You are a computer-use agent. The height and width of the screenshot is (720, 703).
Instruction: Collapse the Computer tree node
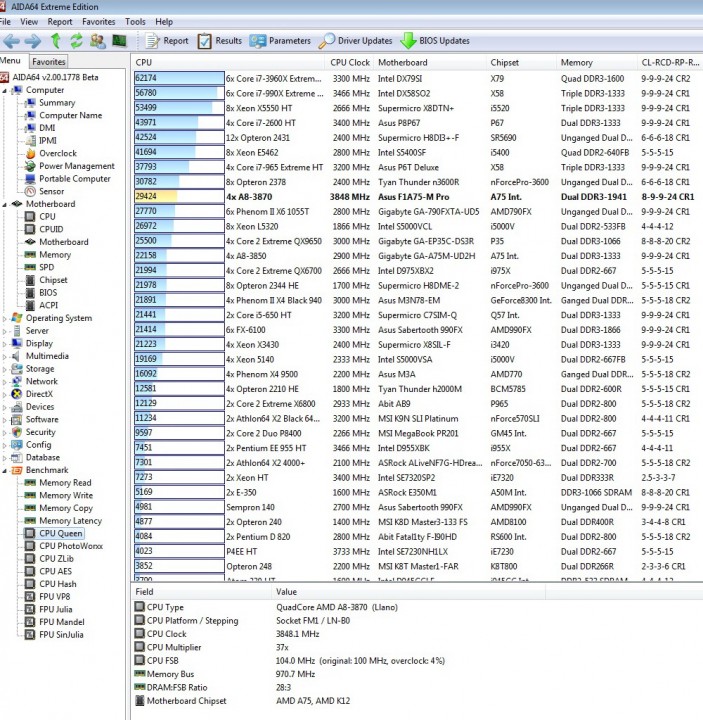click(5, 90)
